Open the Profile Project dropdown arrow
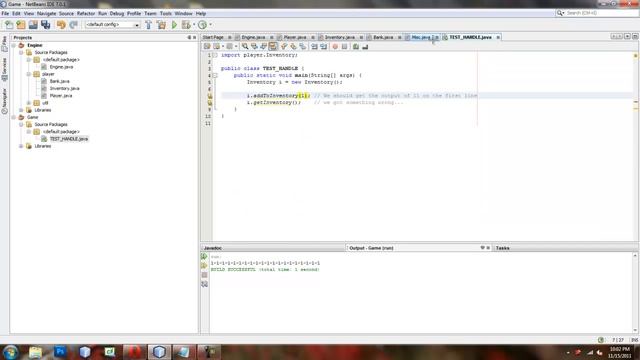The height and width of the screenshot is (360, 640). coord(210,25)
